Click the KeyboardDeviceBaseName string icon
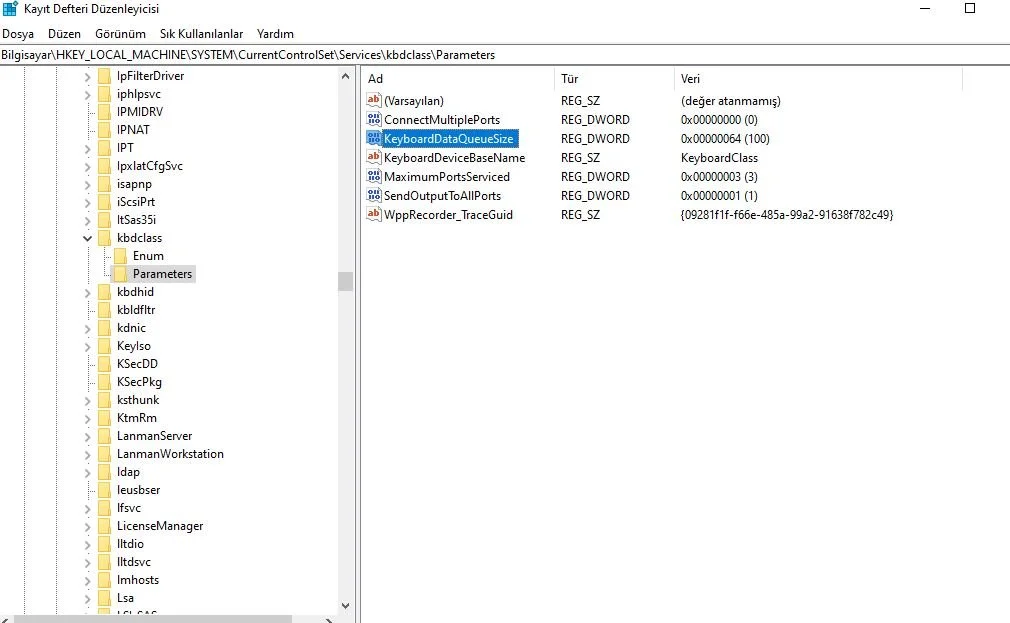This screenshot has height=623, width=1010. click(x=374, y=157)
